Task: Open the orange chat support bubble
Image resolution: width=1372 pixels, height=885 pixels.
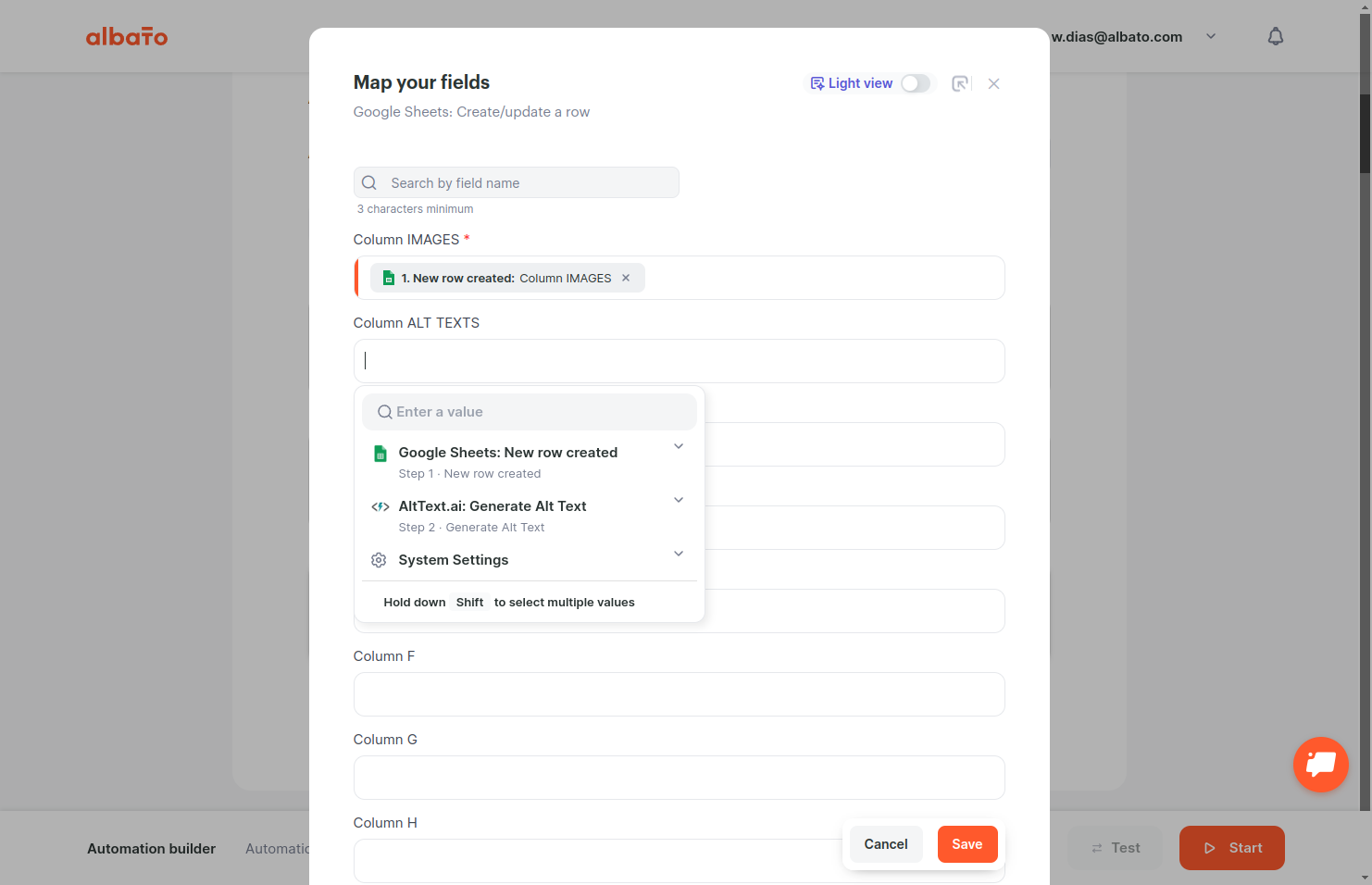Action: [1321, 764]
